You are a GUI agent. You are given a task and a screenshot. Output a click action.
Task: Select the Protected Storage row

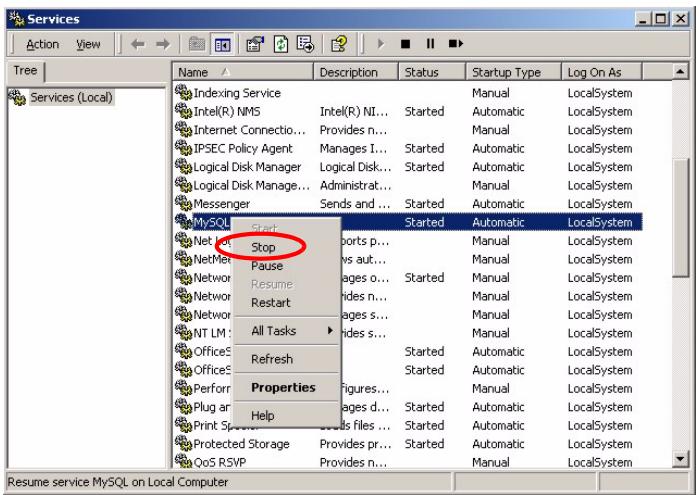[x=407, y=444]
